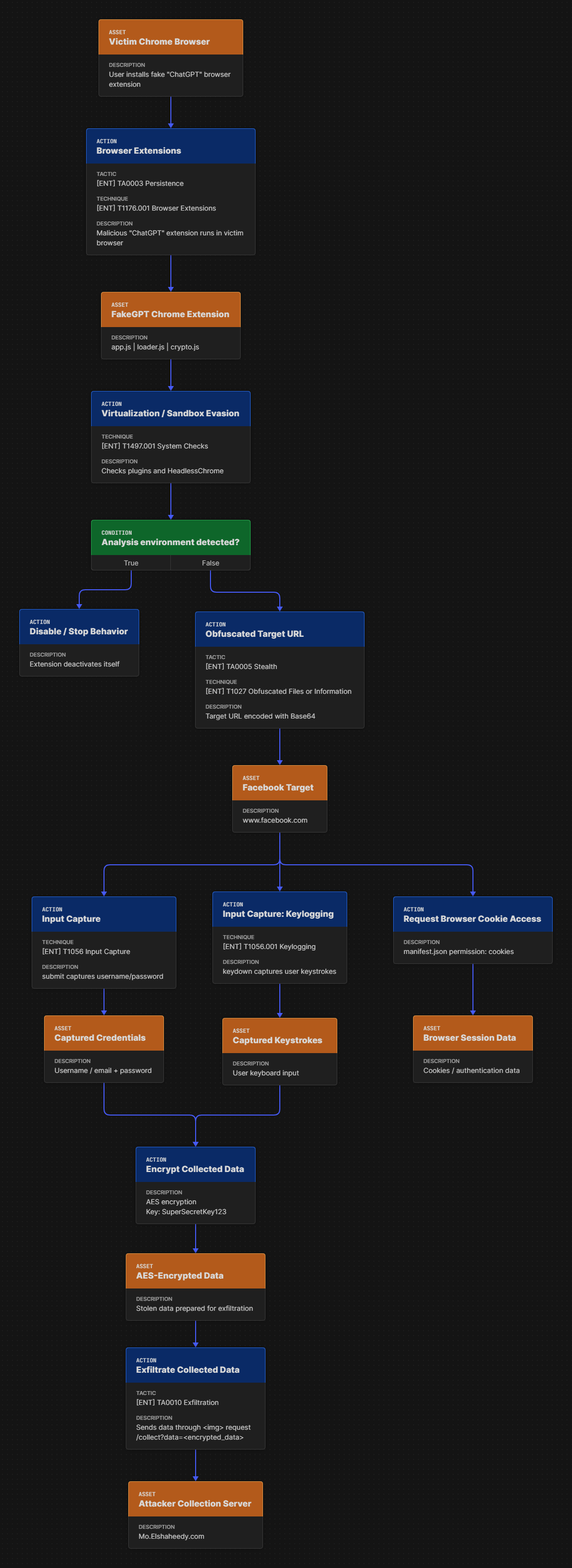The height and width of the screenshot is (1568, 572).
Task: Click the AES-Encrypted Data asset node
Action: point(195,1287)
